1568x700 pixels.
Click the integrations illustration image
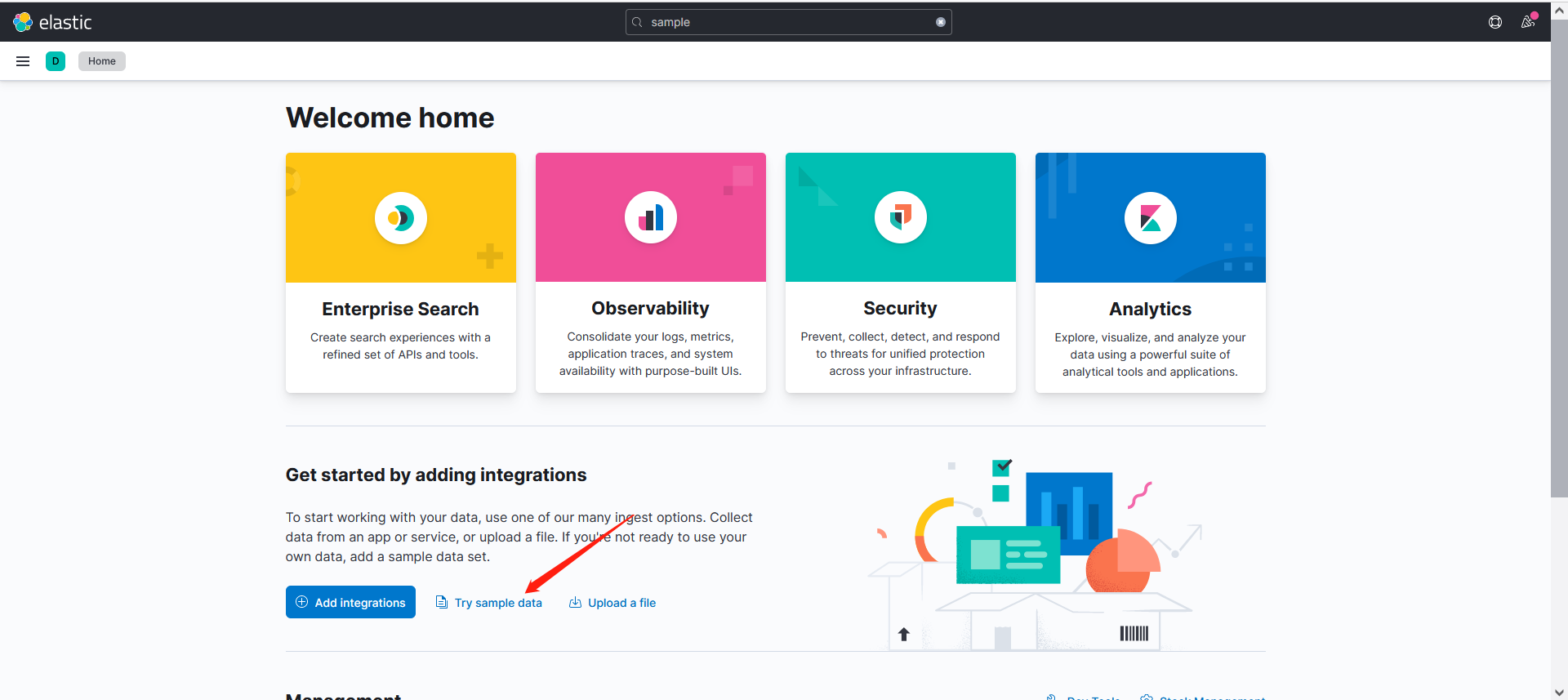pos(1035,555)
